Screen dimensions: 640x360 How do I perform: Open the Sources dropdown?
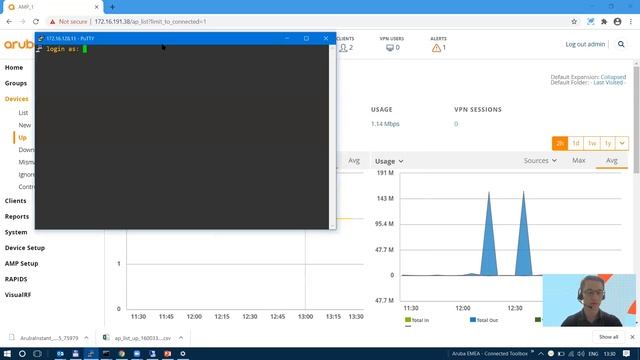(540, 161)
